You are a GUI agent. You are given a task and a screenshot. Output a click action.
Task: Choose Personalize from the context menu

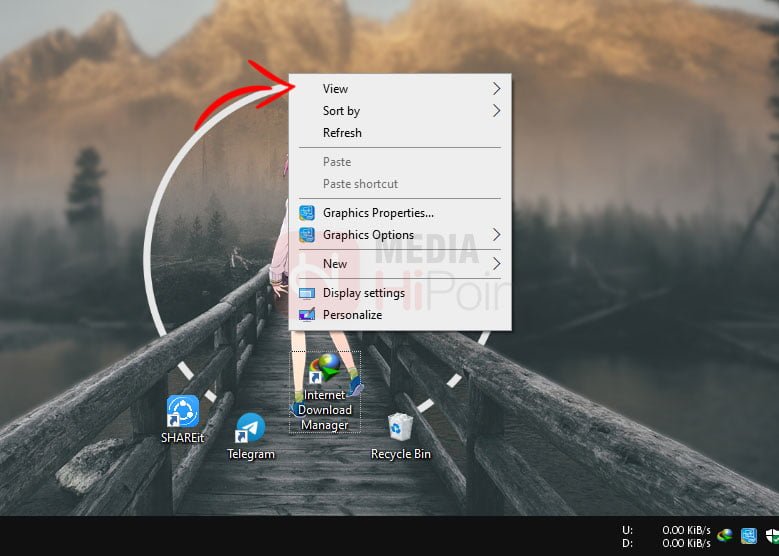click(400, 315)
